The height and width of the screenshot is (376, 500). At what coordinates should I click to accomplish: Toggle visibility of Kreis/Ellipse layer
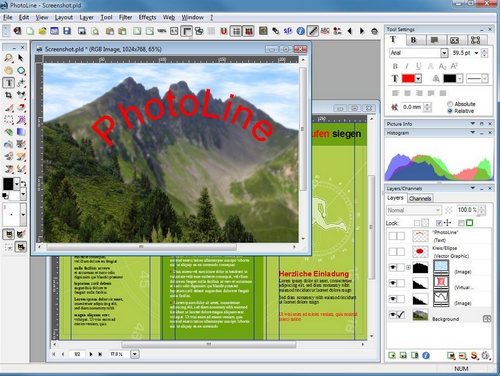[393, 252]
